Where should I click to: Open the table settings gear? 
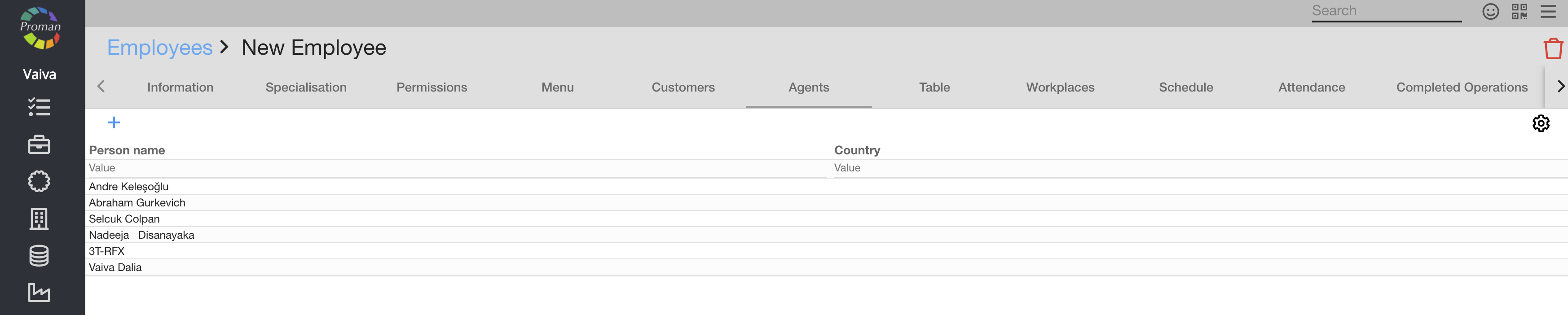click(1540, 123)
